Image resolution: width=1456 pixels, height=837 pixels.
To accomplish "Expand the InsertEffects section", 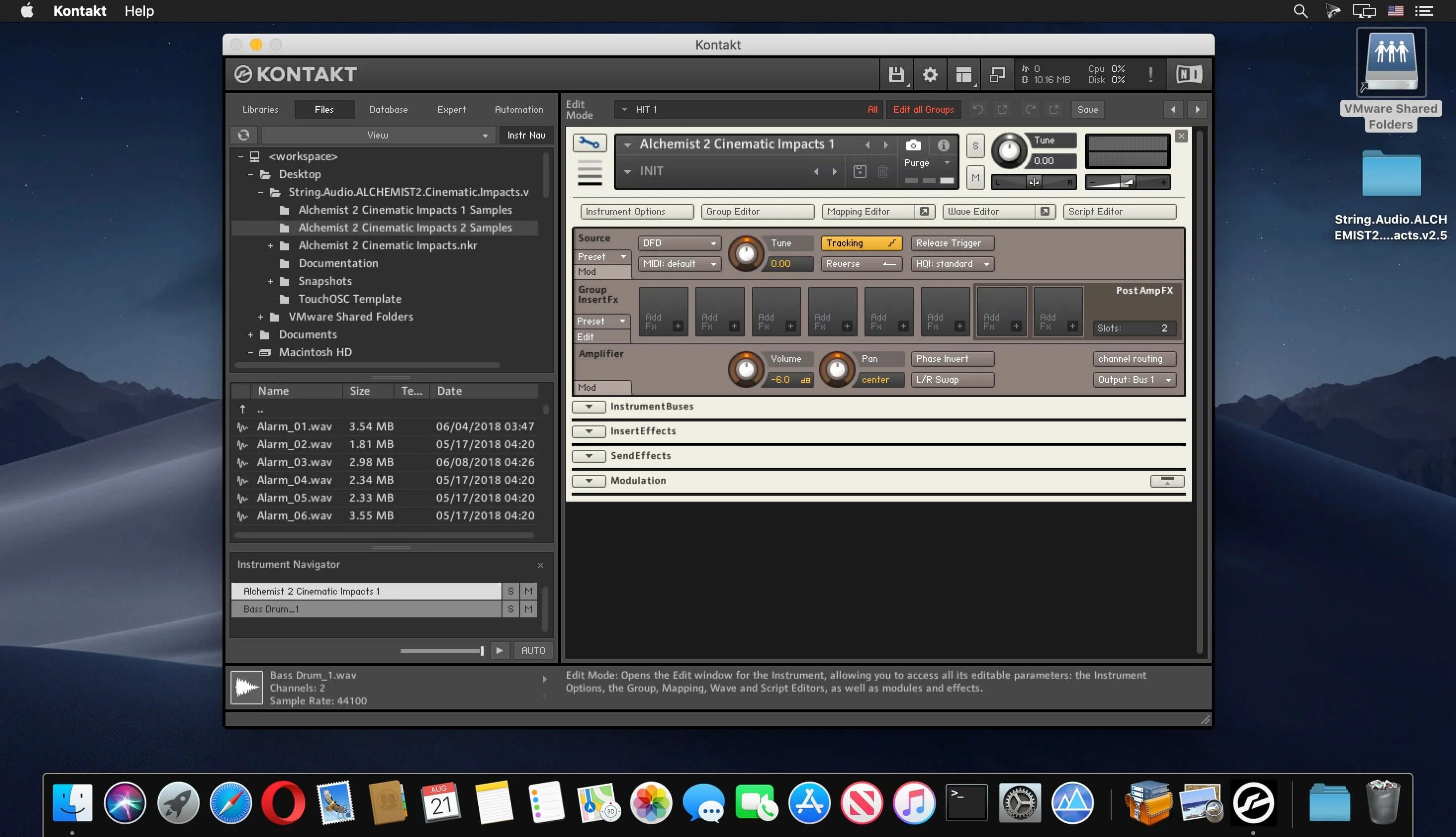I will (x=589, y=431).
